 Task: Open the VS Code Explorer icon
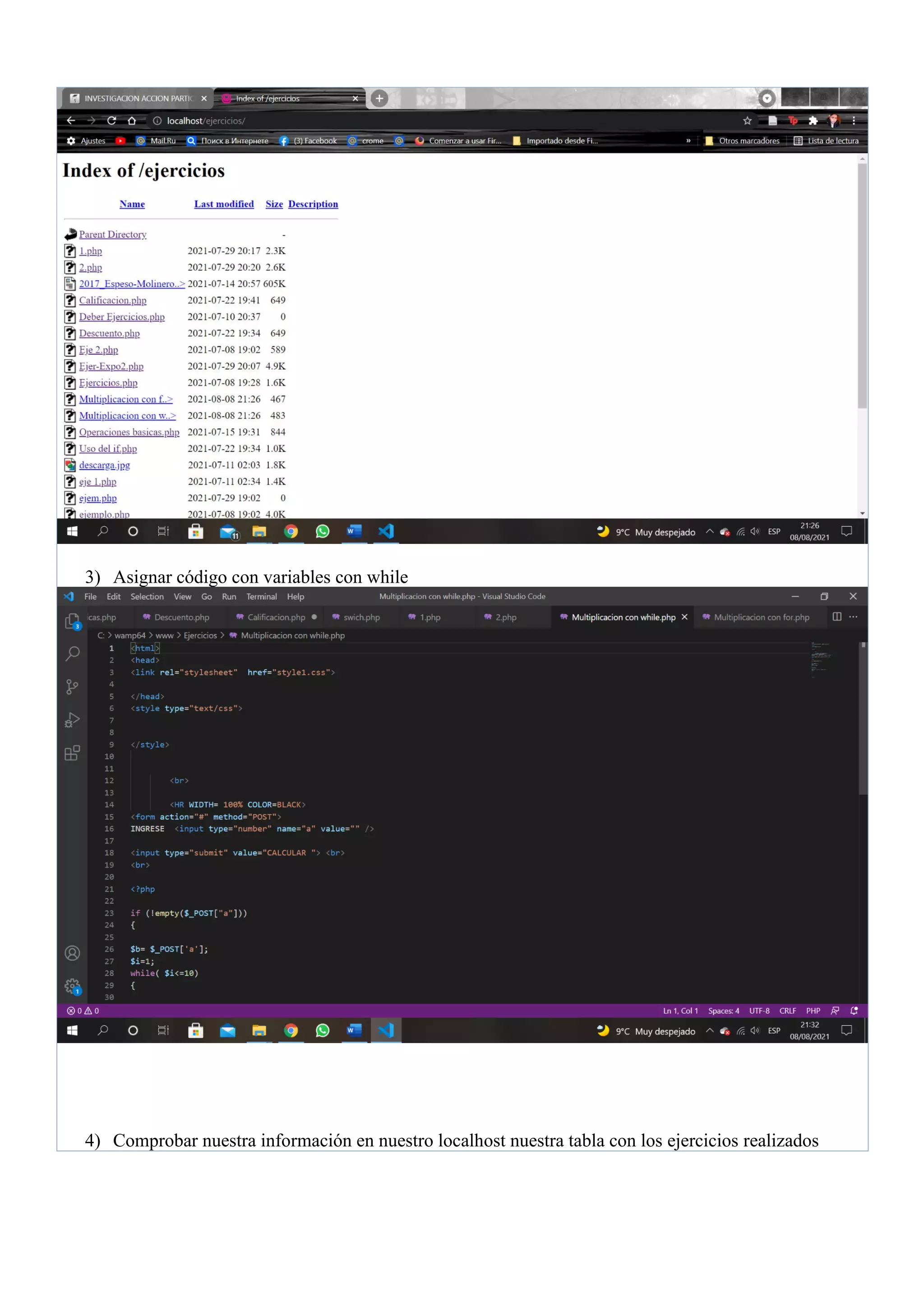pos(72,621)
